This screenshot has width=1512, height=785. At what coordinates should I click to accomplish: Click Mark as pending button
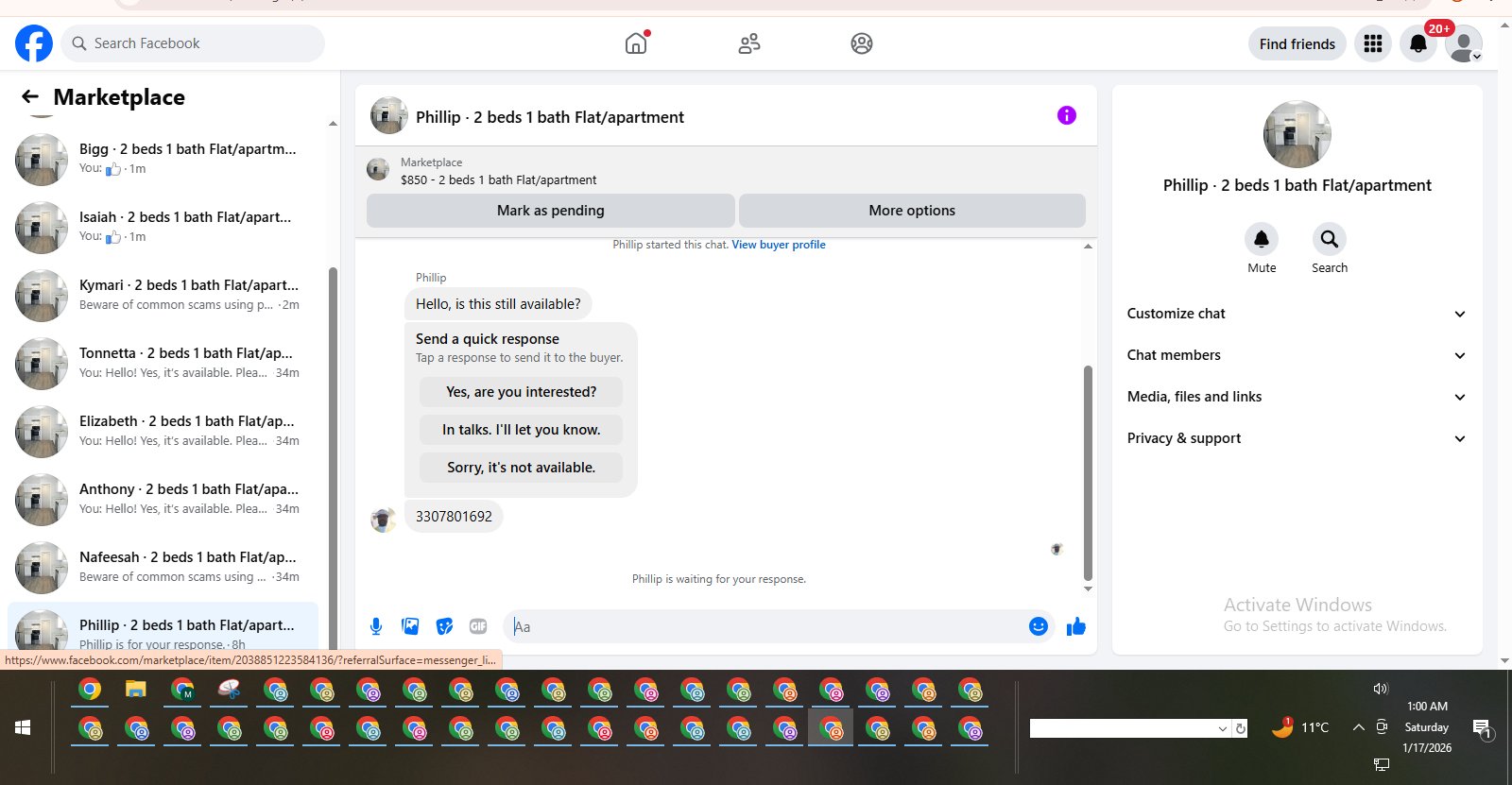pos(551,211)
